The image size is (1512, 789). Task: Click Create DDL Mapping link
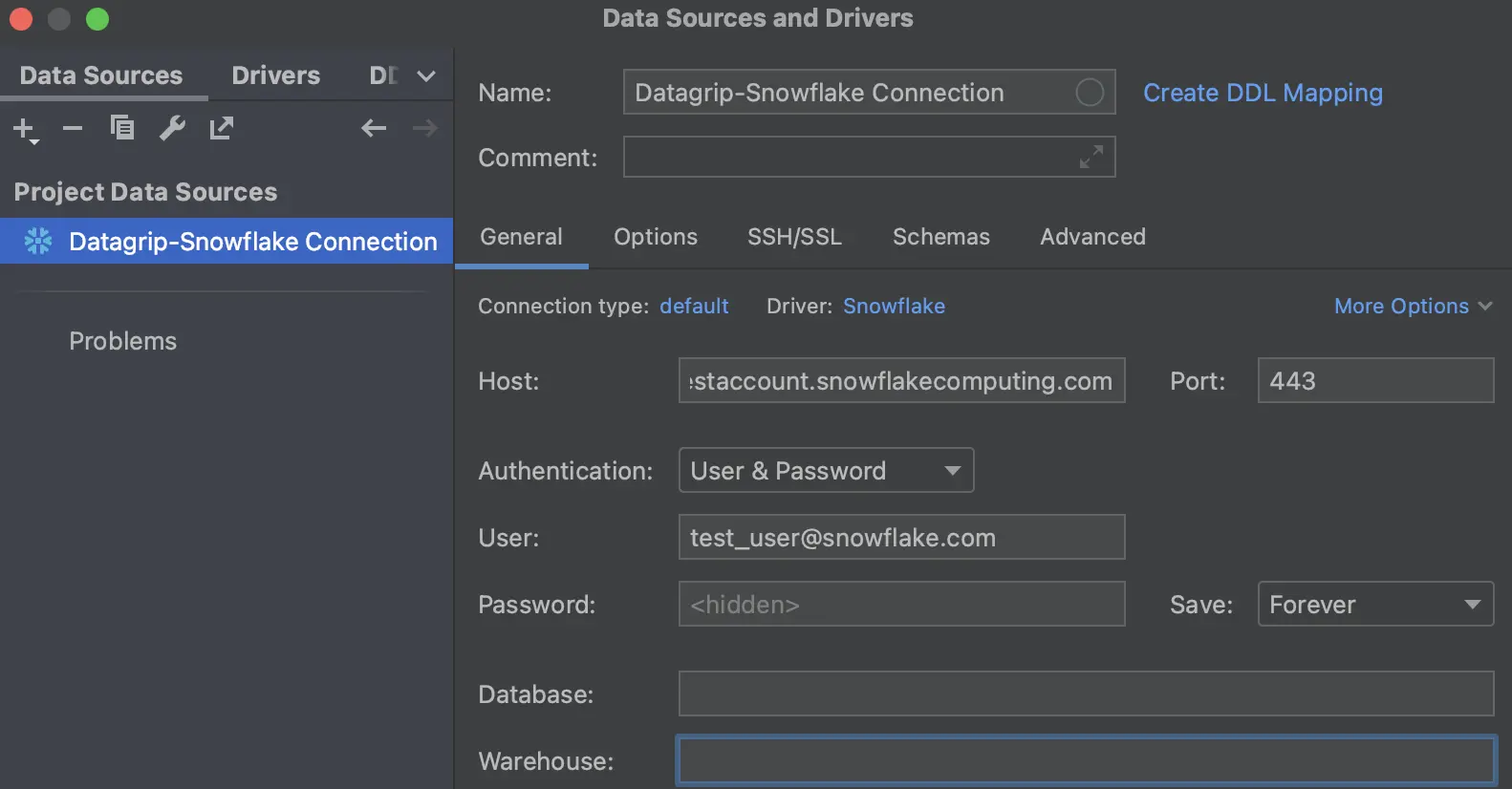[1263, 93]
